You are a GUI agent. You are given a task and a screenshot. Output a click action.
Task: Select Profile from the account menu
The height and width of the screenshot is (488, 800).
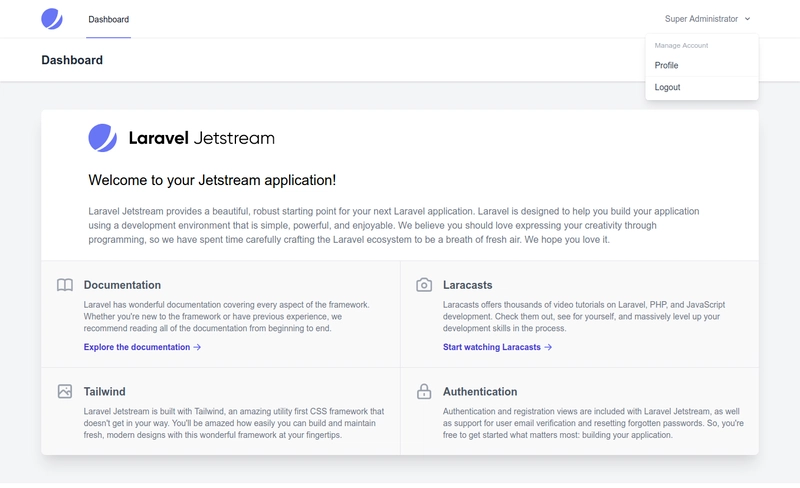(x=666, y=65)
